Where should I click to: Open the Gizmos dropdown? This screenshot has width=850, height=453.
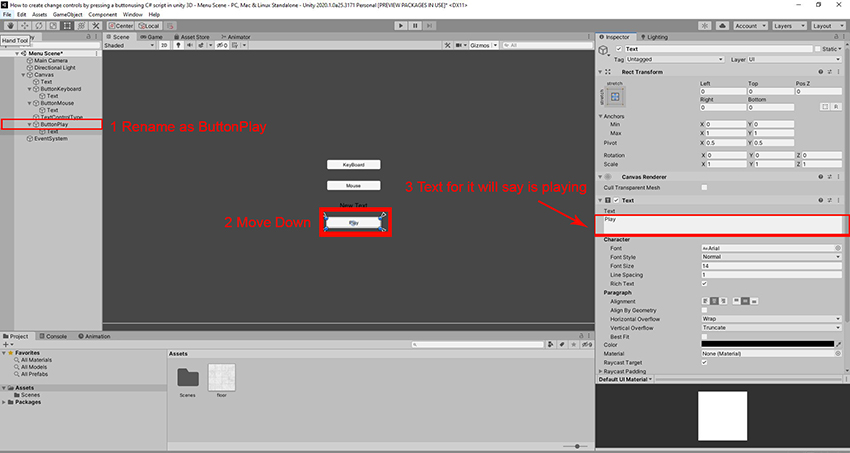tap(484, 46)
